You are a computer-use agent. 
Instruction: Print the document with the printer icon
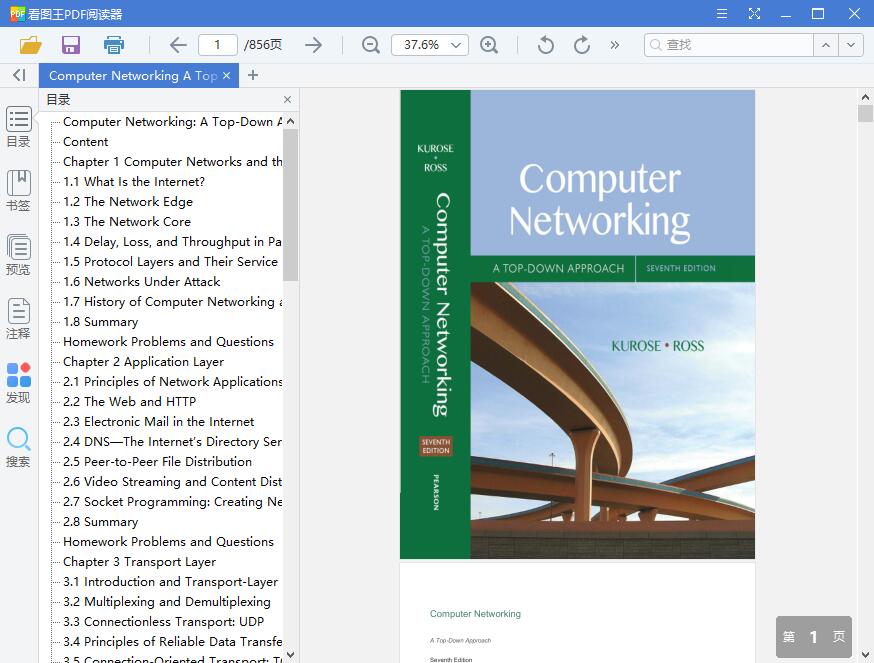[114, 45]
